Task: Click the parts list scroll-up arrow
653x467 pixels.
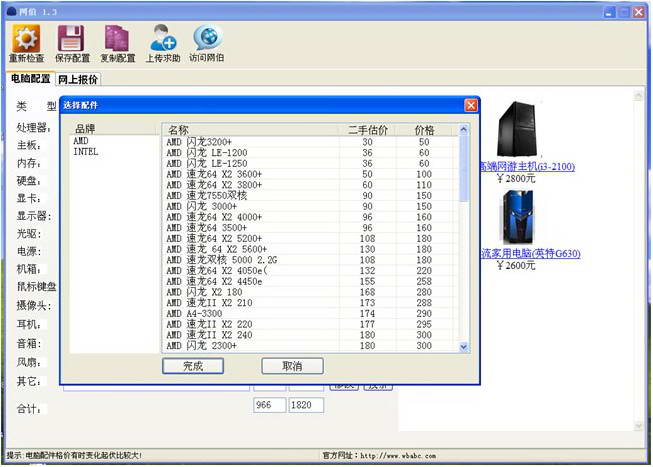Action: [x=463, y=130]
